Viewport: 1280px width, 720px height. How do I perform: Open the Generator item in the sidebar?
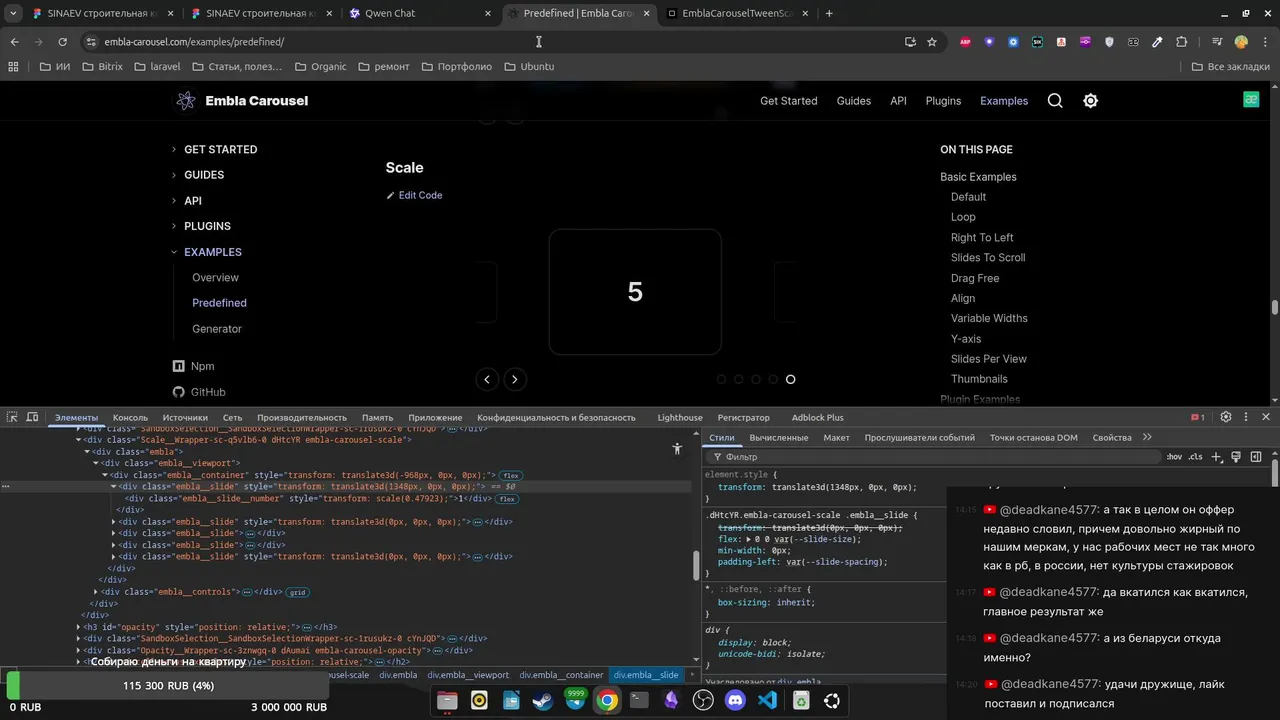pyautogui.click(x=217, y=329)
